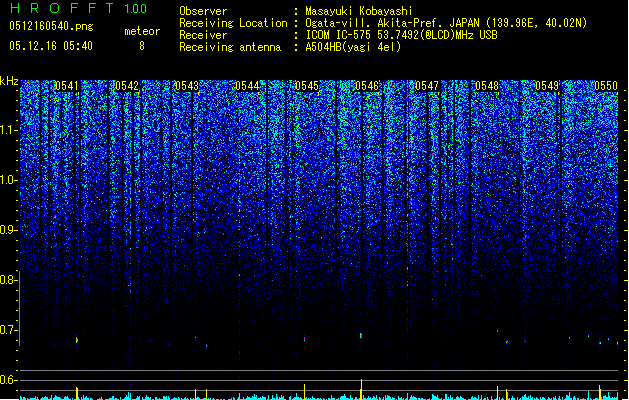Click the 0544 time marker
629x400 pixels.
coord(247,86)
